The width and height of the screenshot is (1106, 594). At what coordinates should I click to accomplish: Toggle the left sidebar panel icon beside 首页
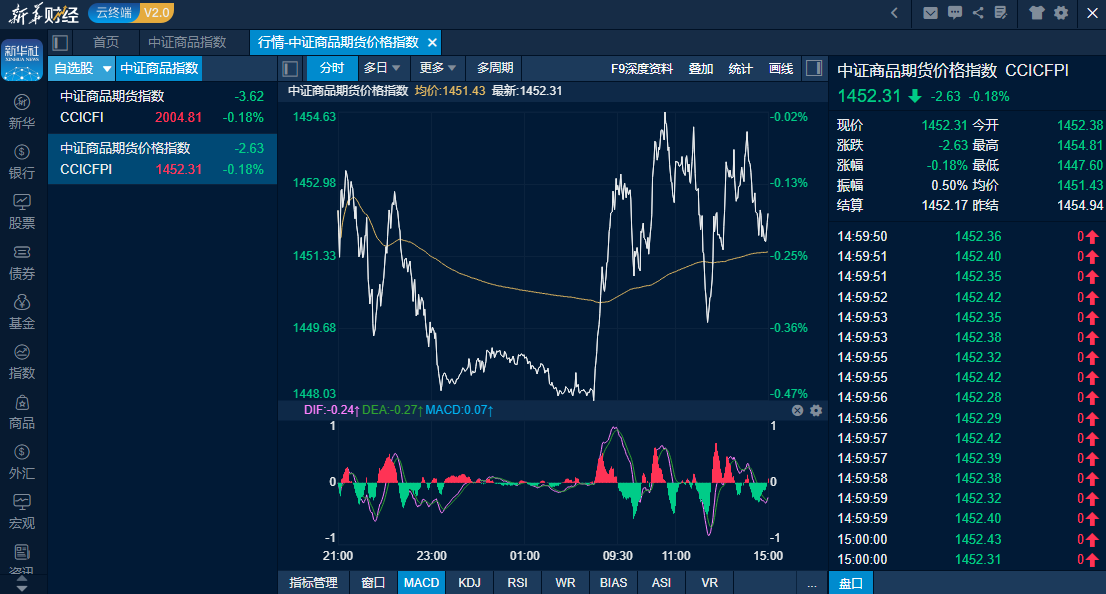(60, 42)
